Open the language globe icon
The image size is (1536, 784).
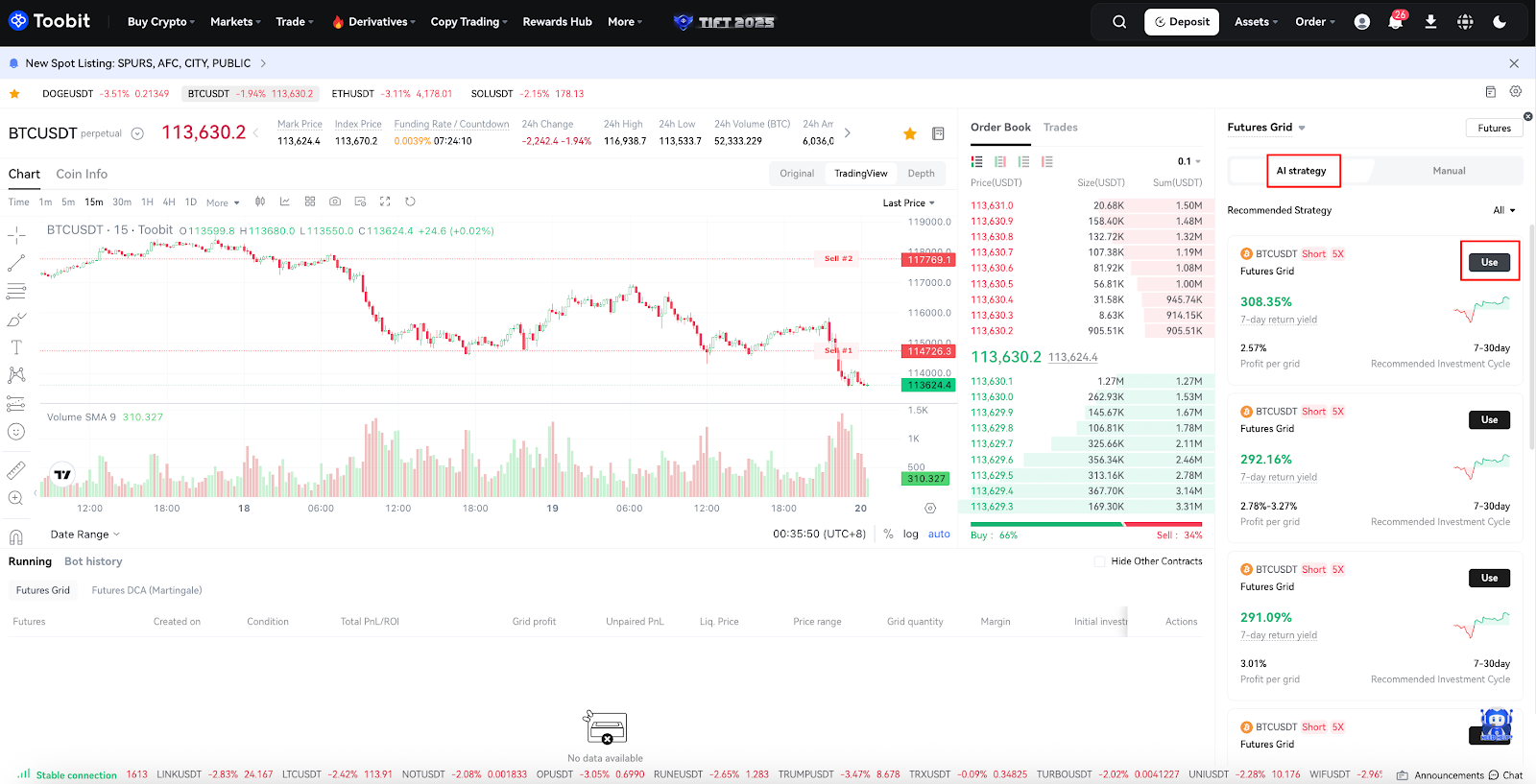click(x=1465, y=22)
